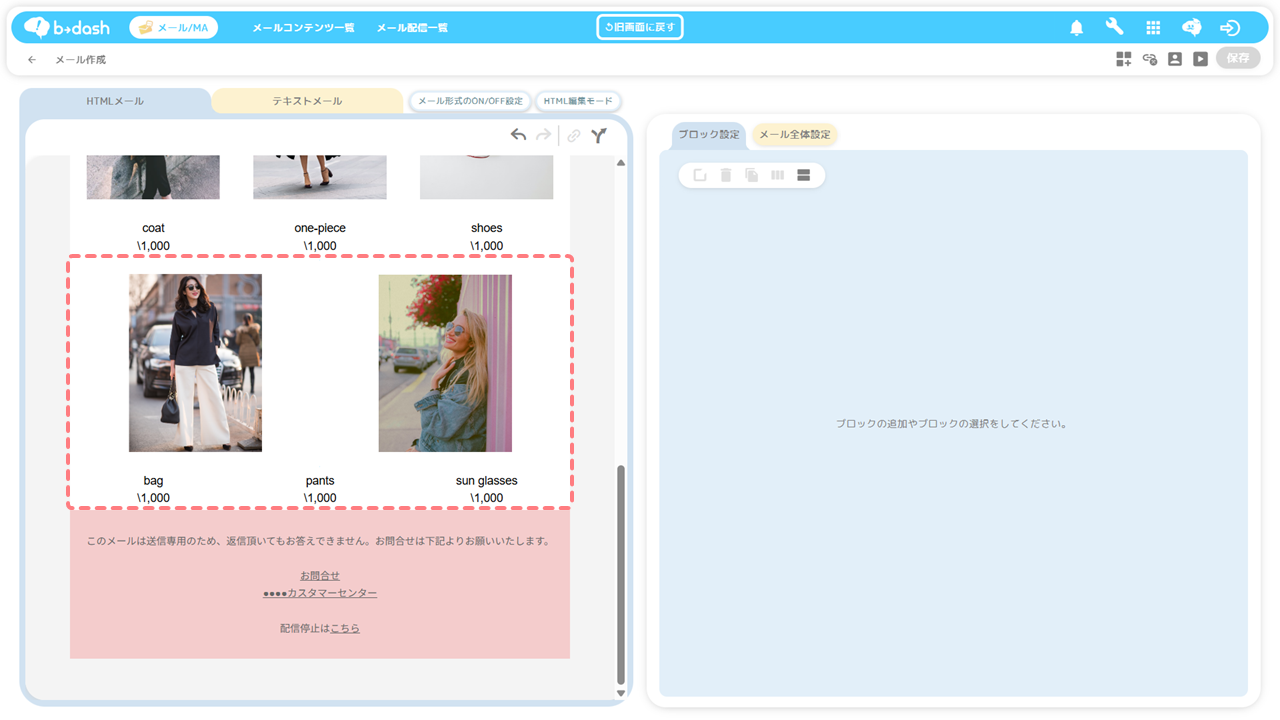Click the back arrow beside メール作成
This screenshot has height=720, width=1280.
(x=32, y=60)
